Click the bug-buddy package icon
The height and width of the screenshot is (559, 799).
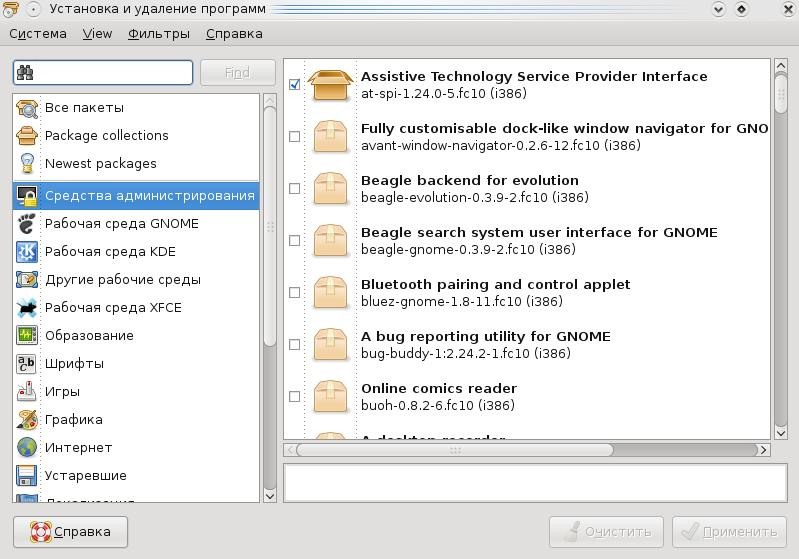tap(331, 344)
